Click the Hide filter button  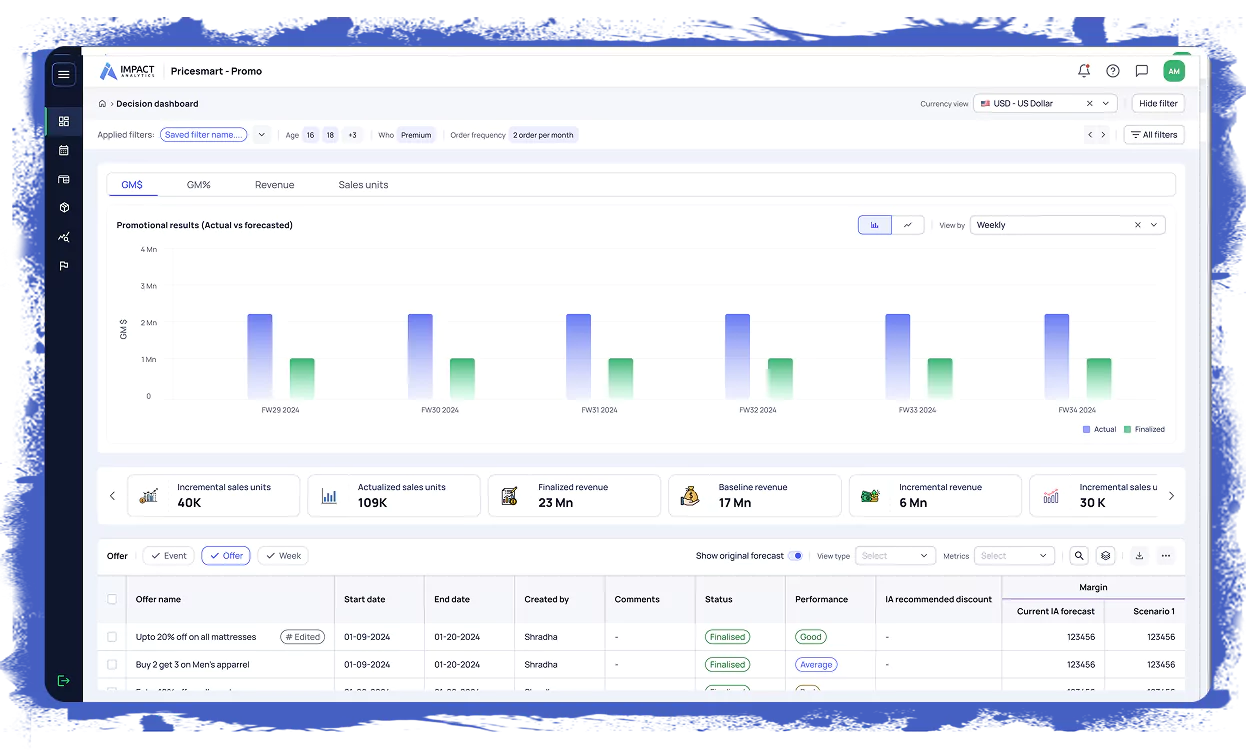click(x=1158, y=103)
